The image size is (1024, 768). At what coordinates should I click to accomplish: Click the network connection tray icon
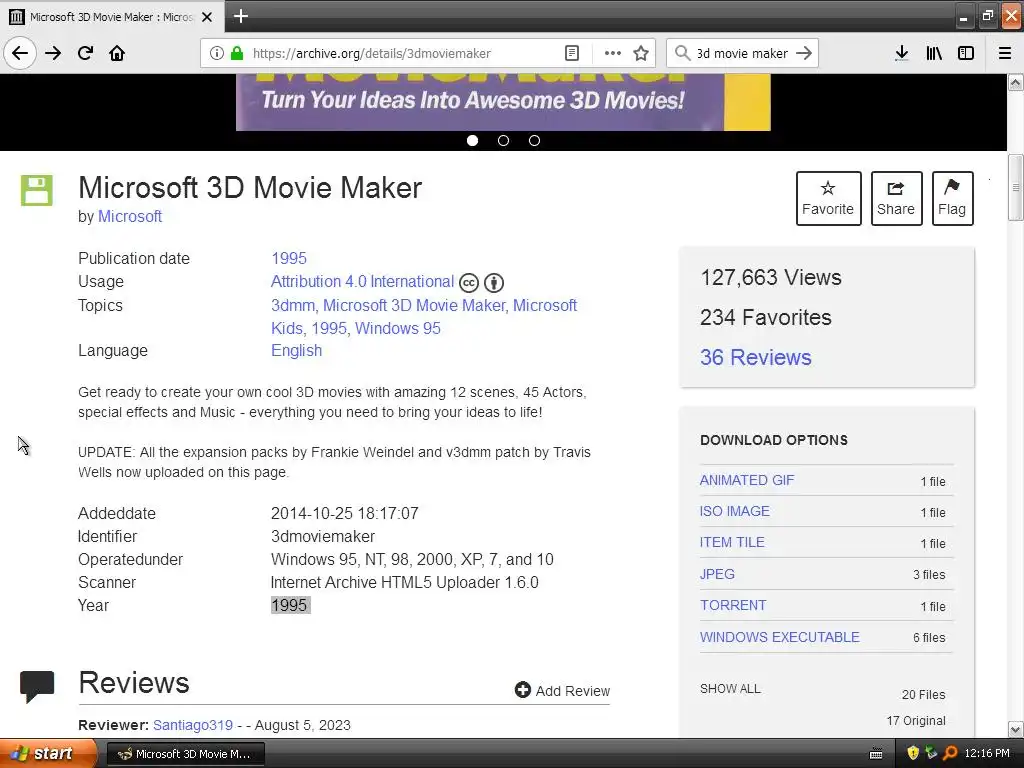(x=931, y=753)
